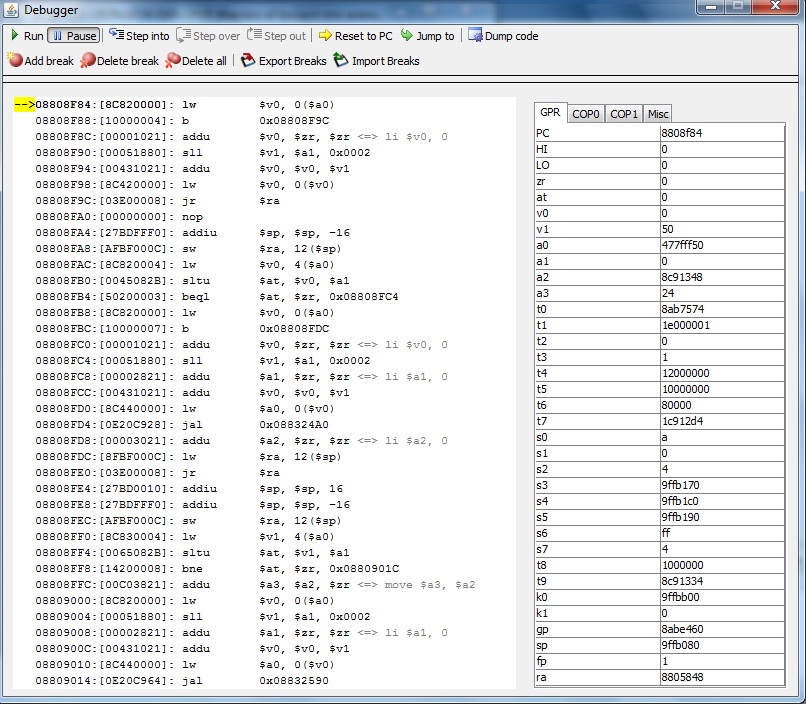Toggle the Pause button

(73, 36)
